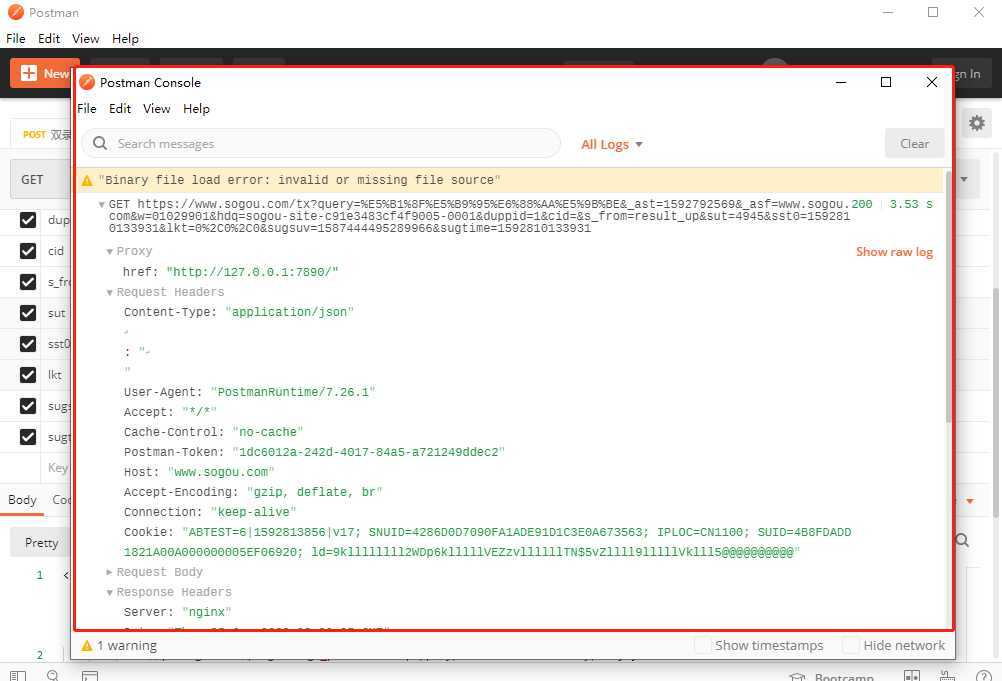Click the Postman-Token header value

[368, 452]
